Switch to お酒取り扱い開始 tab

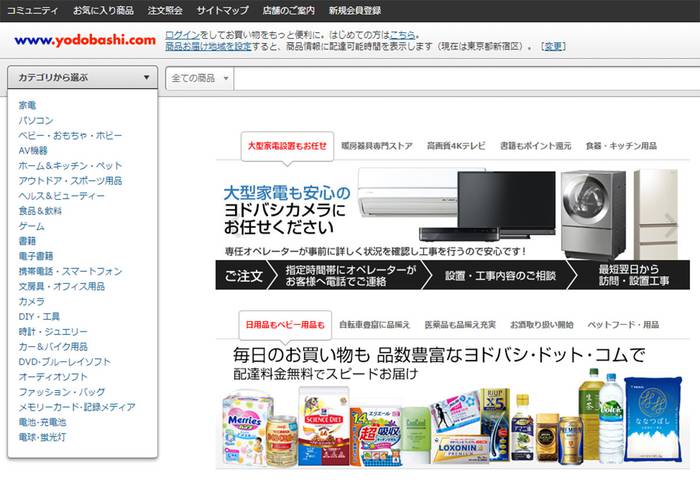coord(542,325)
